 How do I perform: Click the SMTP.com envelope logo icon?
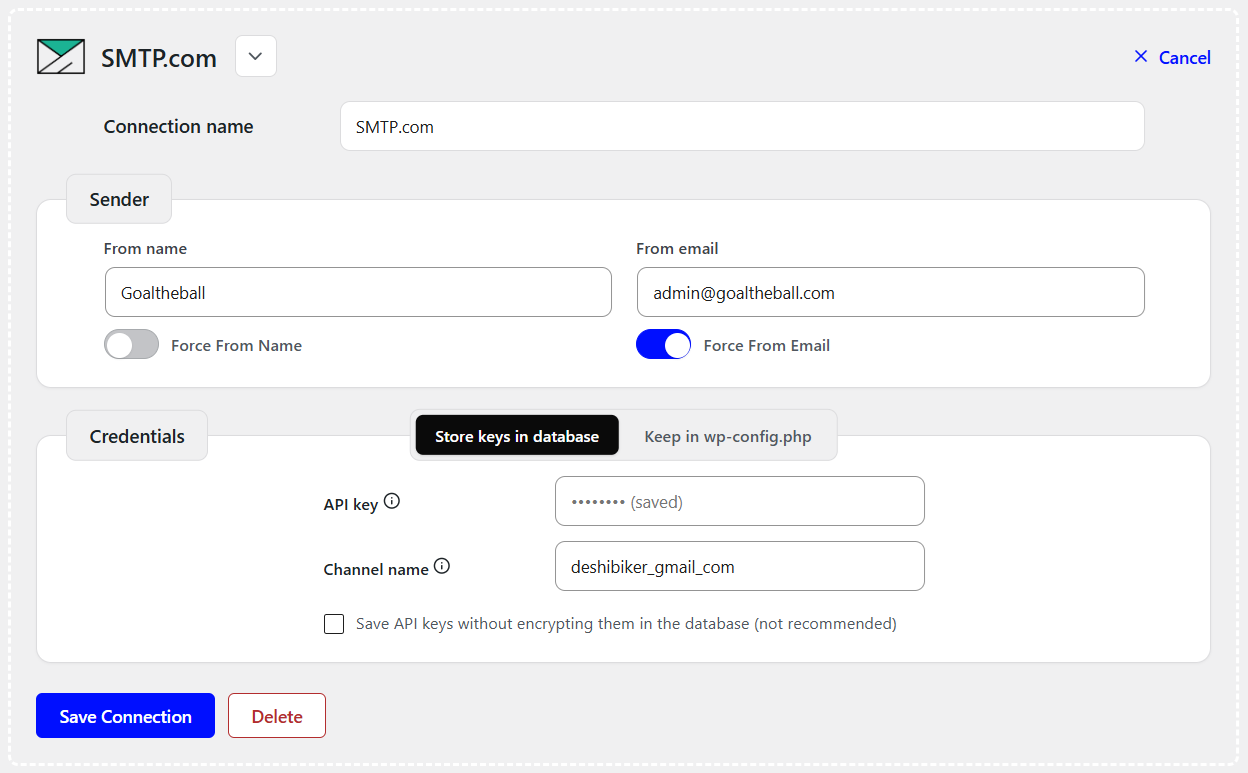(61, 57)
